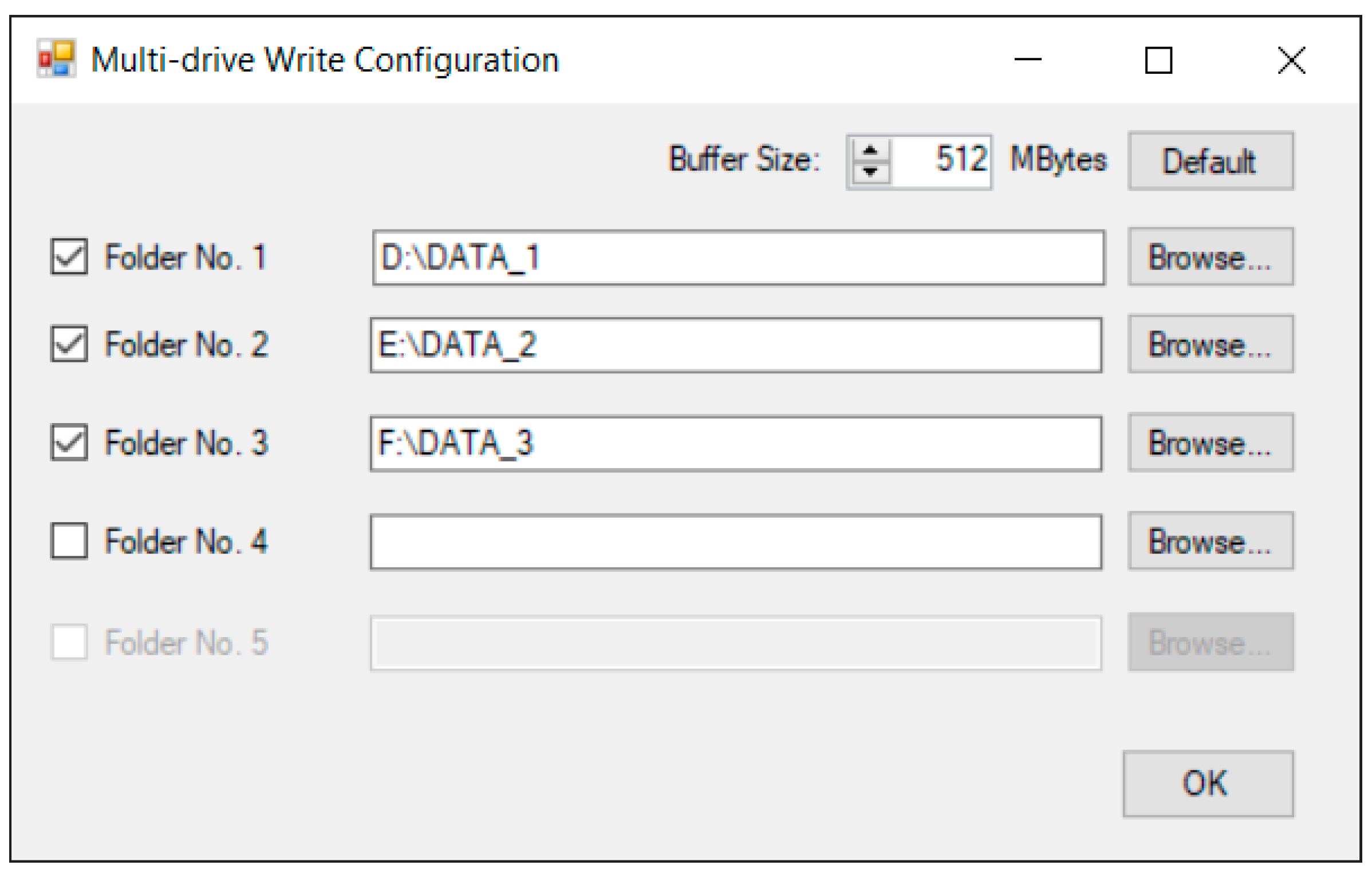This screenshot has width=1372, height=885.
Task: Browse for Folder No. 1 location
Action: (1211, 257)
